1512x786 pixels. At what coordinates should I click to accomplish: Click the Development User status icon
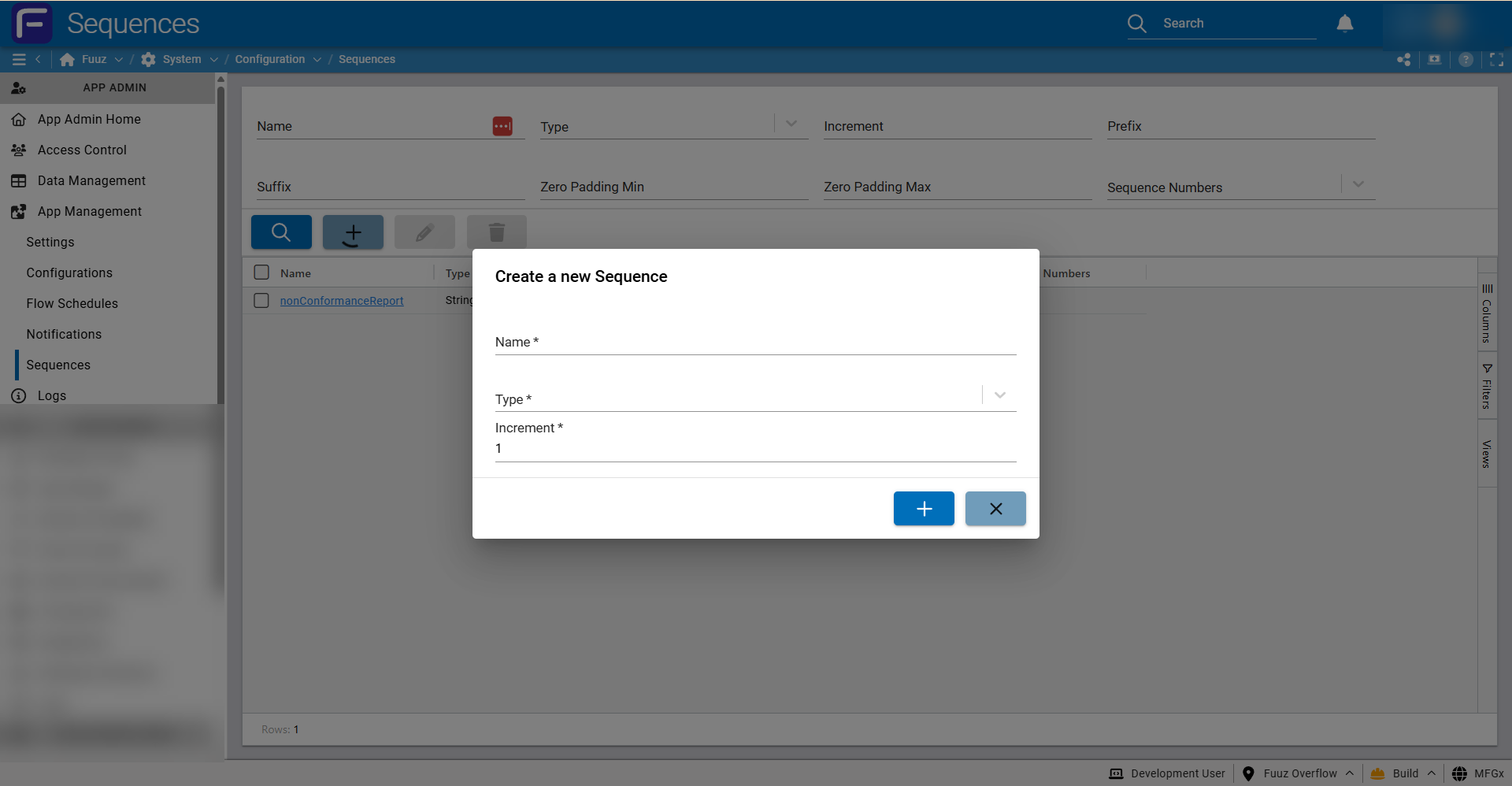(x=1116, y=773)
